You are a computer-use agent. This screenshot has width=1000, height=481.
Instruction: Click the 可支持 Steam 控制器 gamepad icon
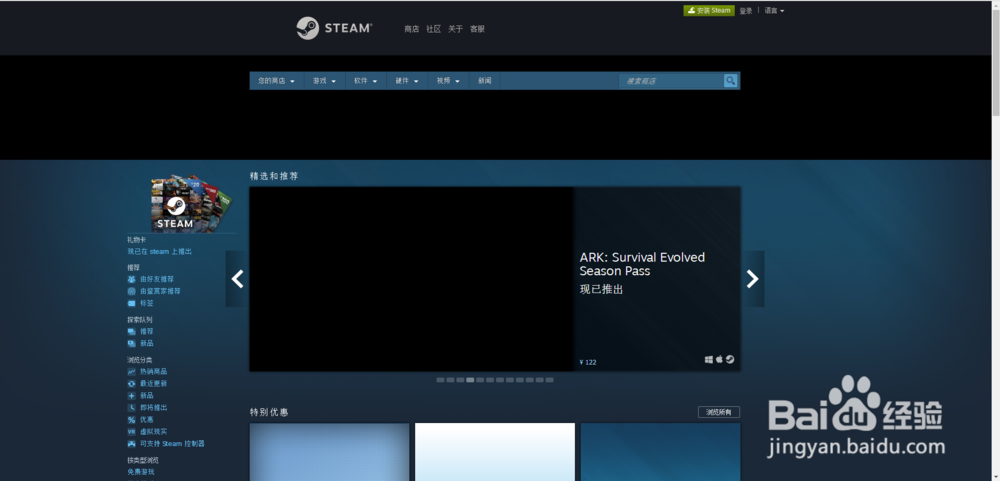[131, 444]
